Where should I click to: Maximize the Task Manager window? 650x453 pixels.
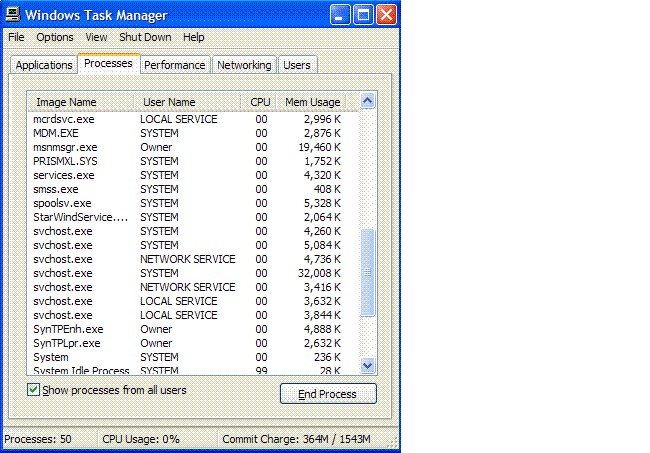[x=362, y=15]
